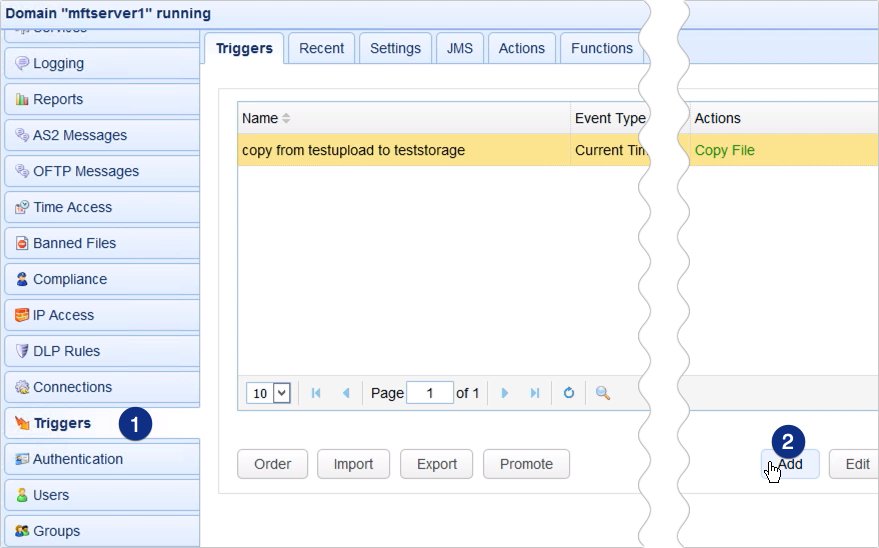Select the Functions tab
The width and height of the screenshot is (879, 548).
601,48
